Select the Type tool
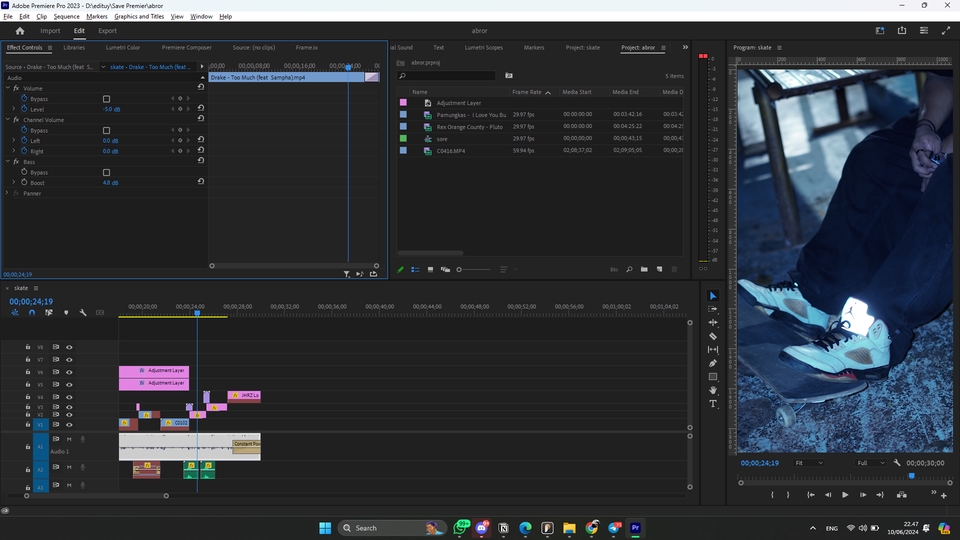 (x=713, y=403)
